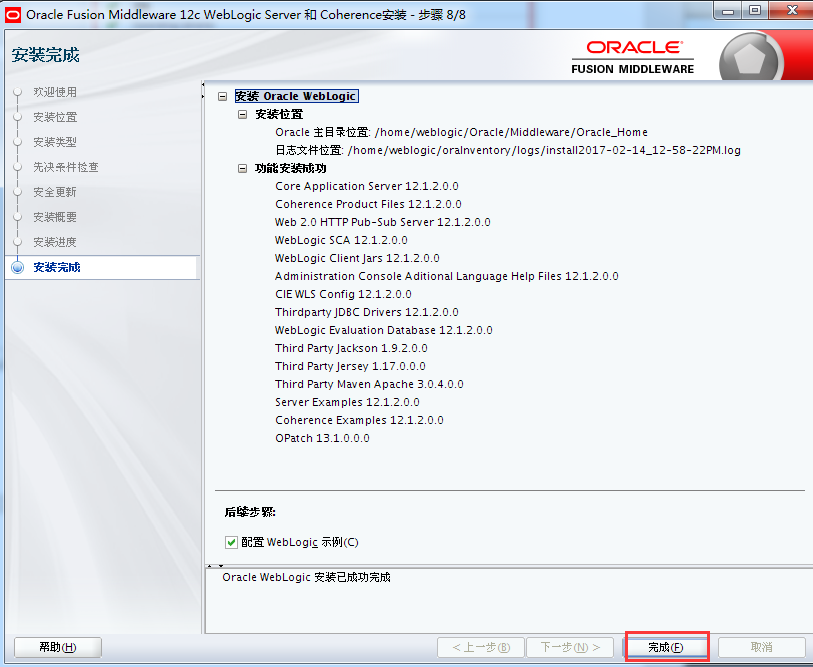This screenshot has width=813, height=667.
Task: Select 安装 Oracle WebLogic root tree item
Action: [296, 96]
